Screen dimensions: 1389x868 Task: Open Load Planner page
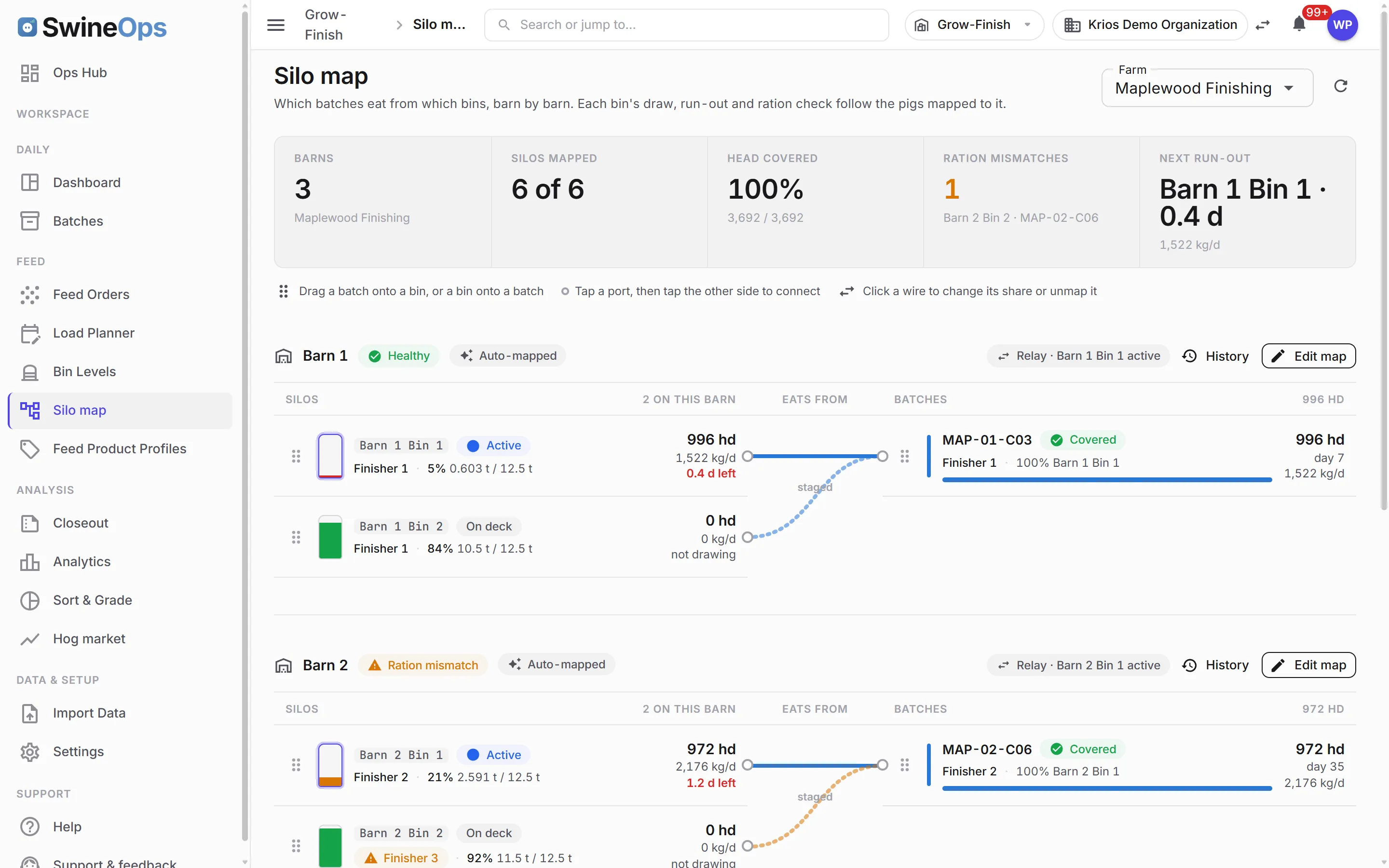coord(120,333)
